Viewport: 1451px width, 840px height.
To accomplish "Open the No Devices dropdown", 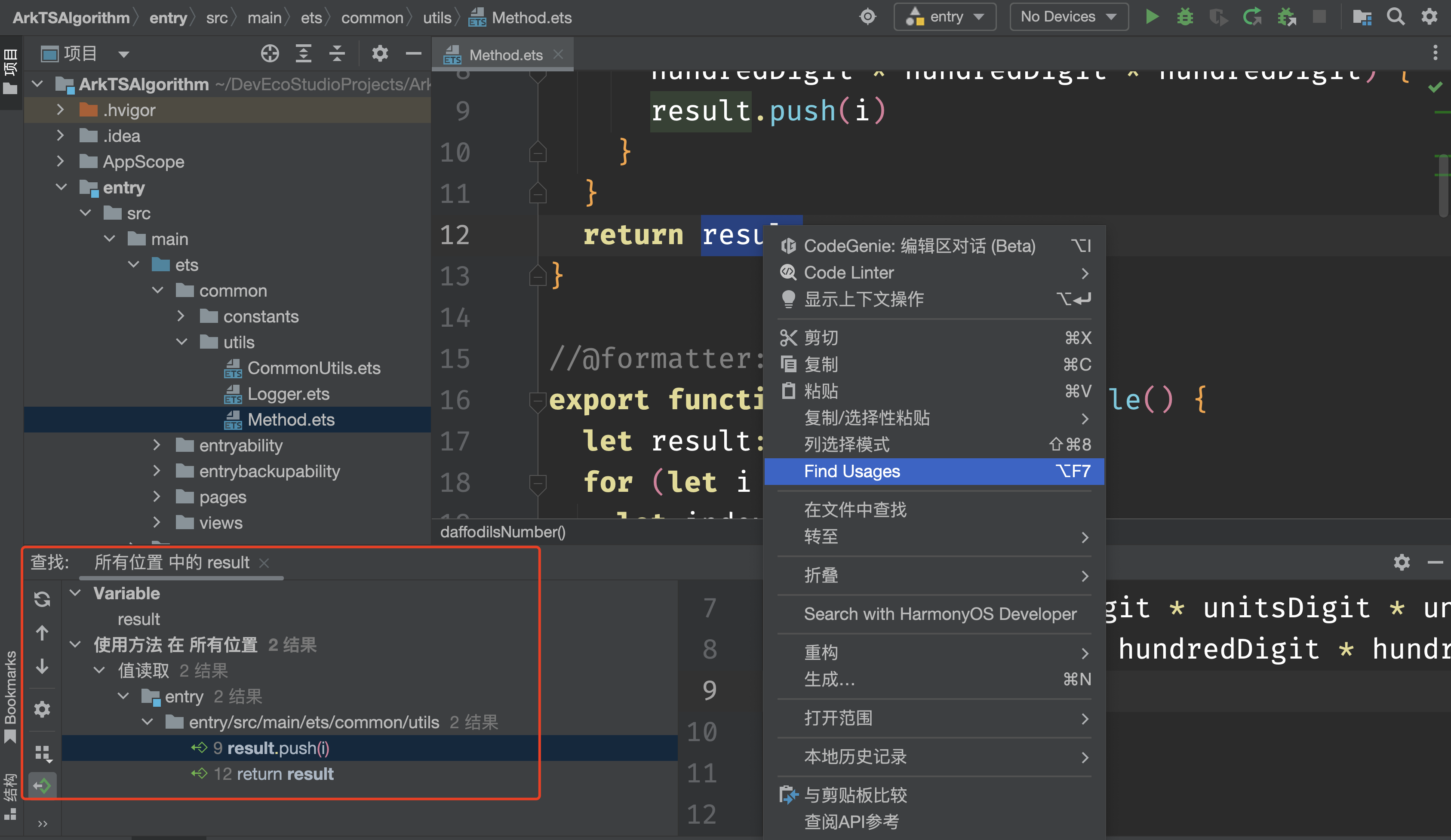I will click(1068, 17).
